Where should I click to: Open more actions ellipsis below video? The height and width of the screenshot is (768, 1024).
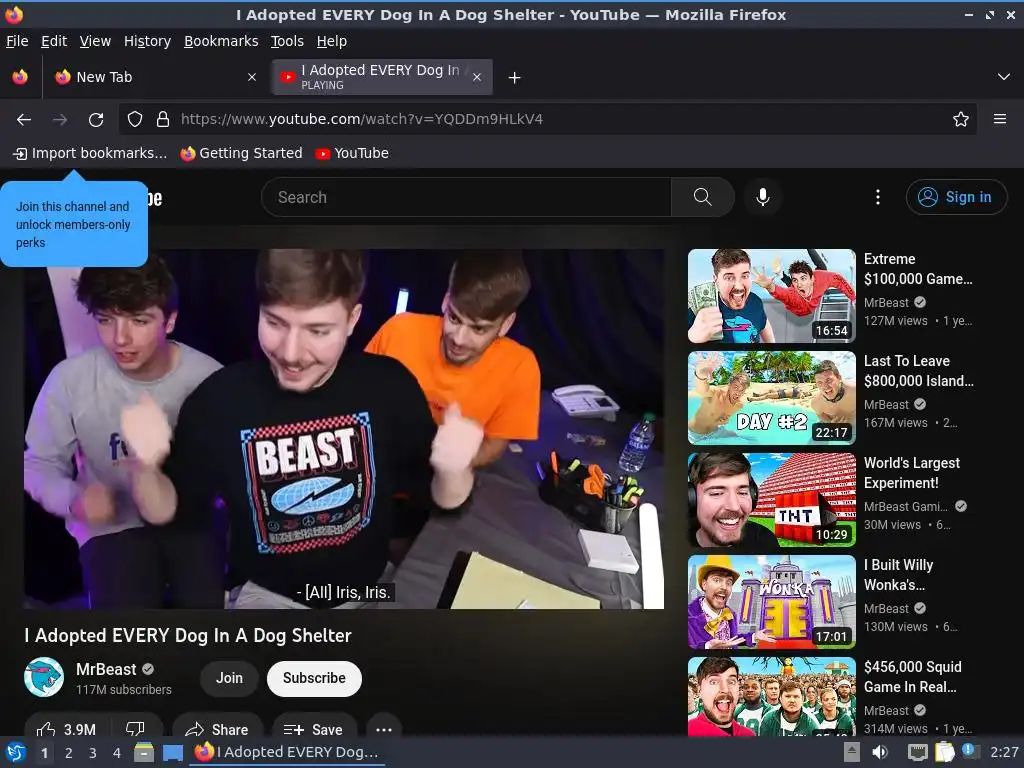(384, 729)
